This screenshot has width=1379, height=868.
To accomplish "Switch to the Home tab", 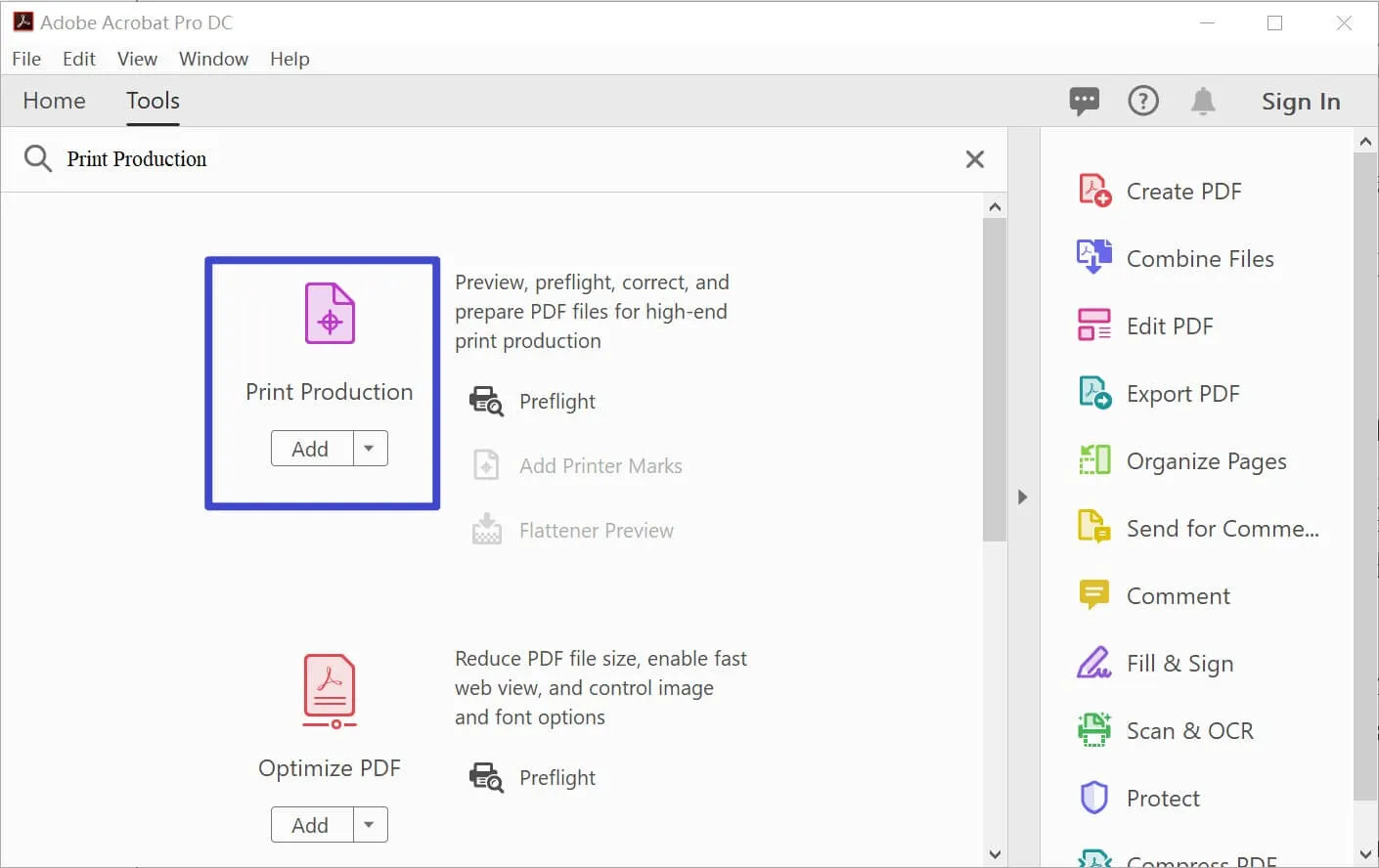I will coord(55,101).
